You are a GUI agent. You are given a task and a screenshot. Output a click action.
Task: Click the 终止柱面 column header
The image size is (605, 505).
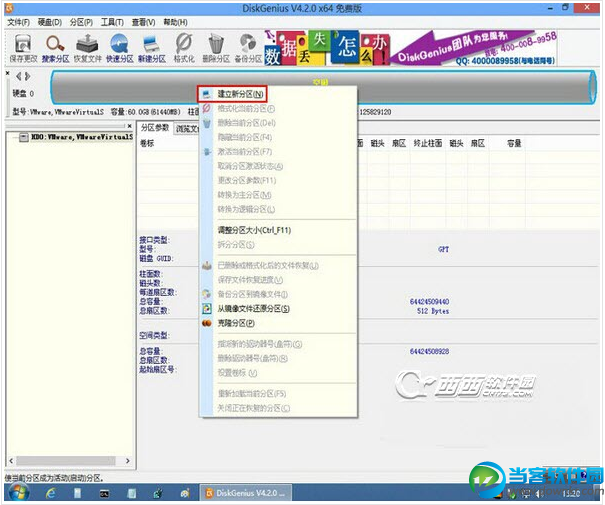(428, 144)
